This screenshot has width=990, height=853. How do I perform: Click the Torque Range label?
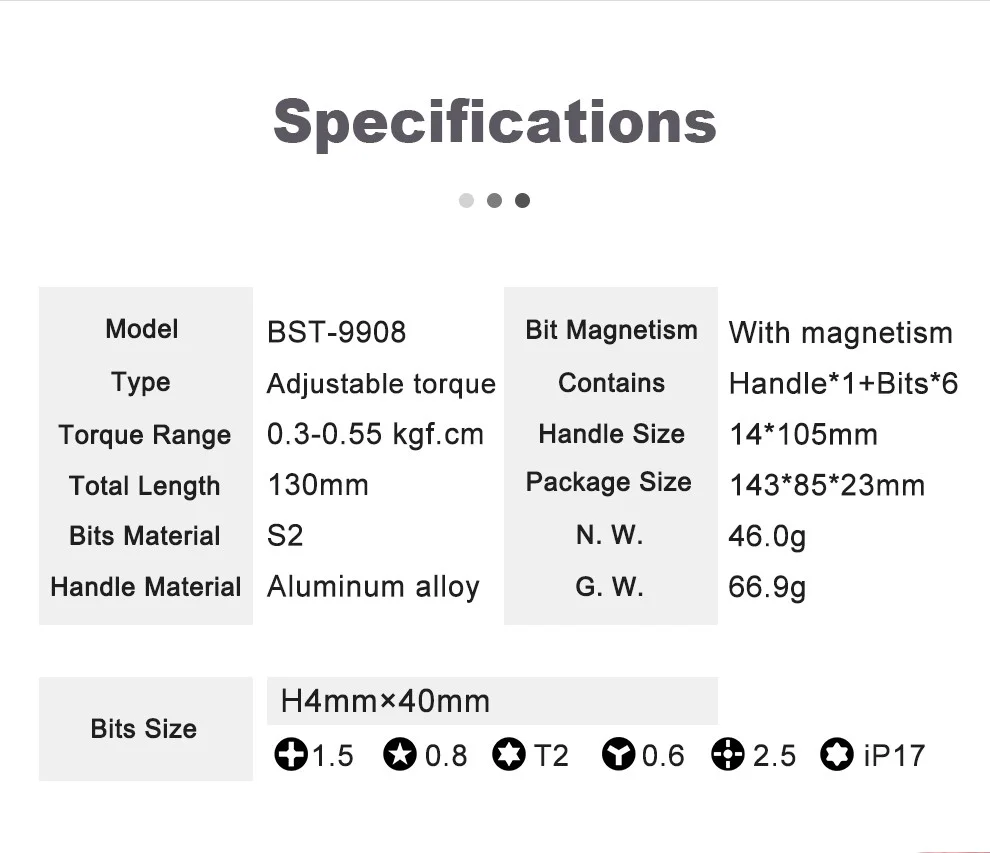point(145,435)
